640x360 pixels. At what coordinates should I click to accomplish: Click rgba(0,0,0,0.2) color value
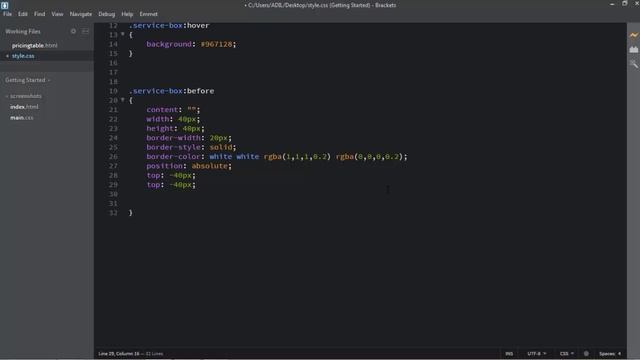click(369, 157)
